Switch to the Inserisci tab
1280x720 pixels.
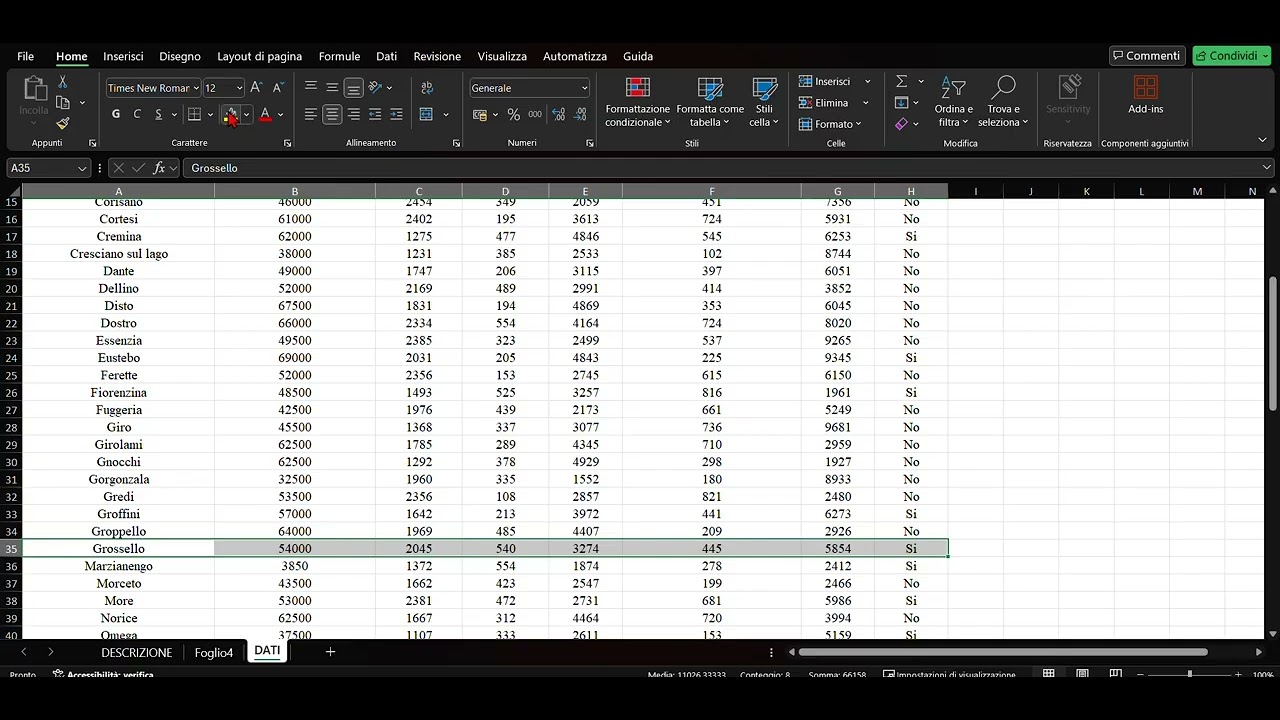[123, 56]
